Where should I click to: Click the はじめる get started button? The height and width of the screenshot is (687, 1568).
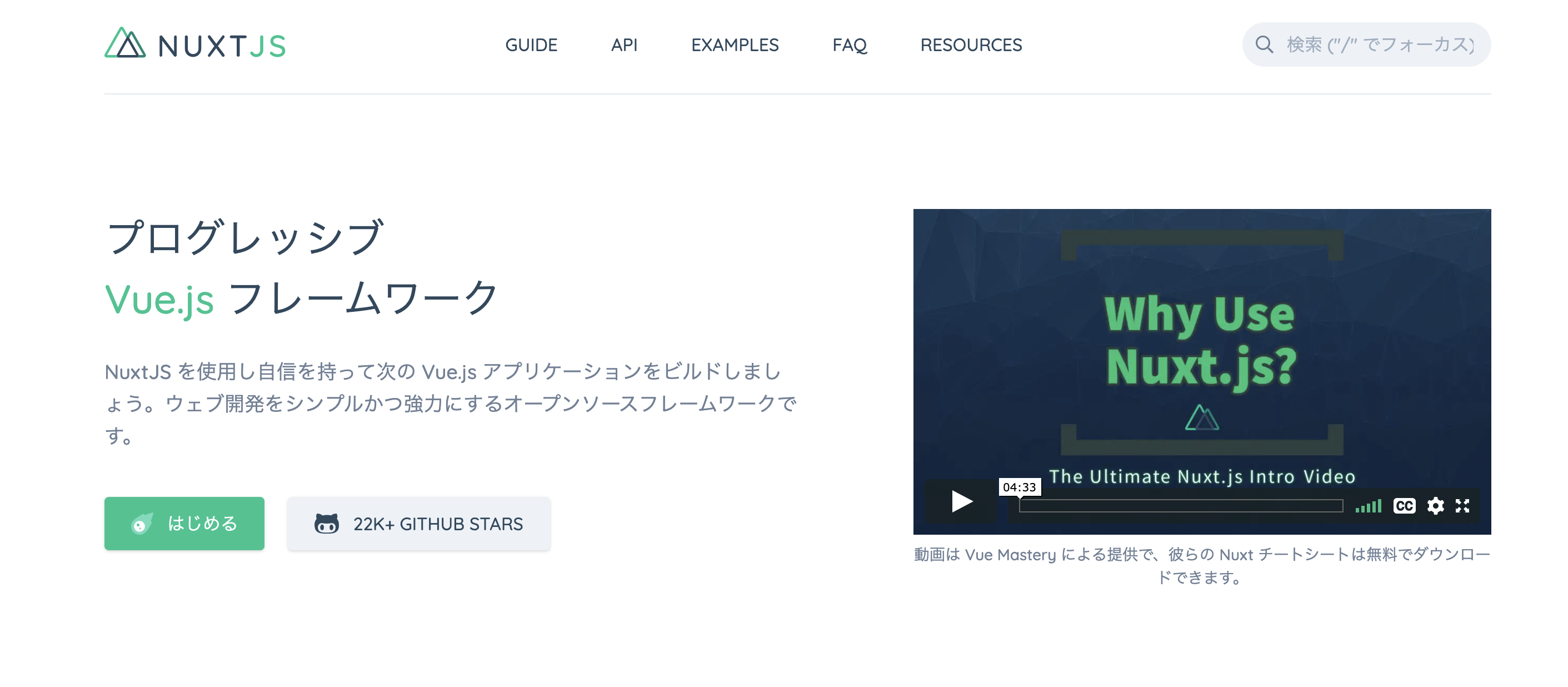[184, 524]
